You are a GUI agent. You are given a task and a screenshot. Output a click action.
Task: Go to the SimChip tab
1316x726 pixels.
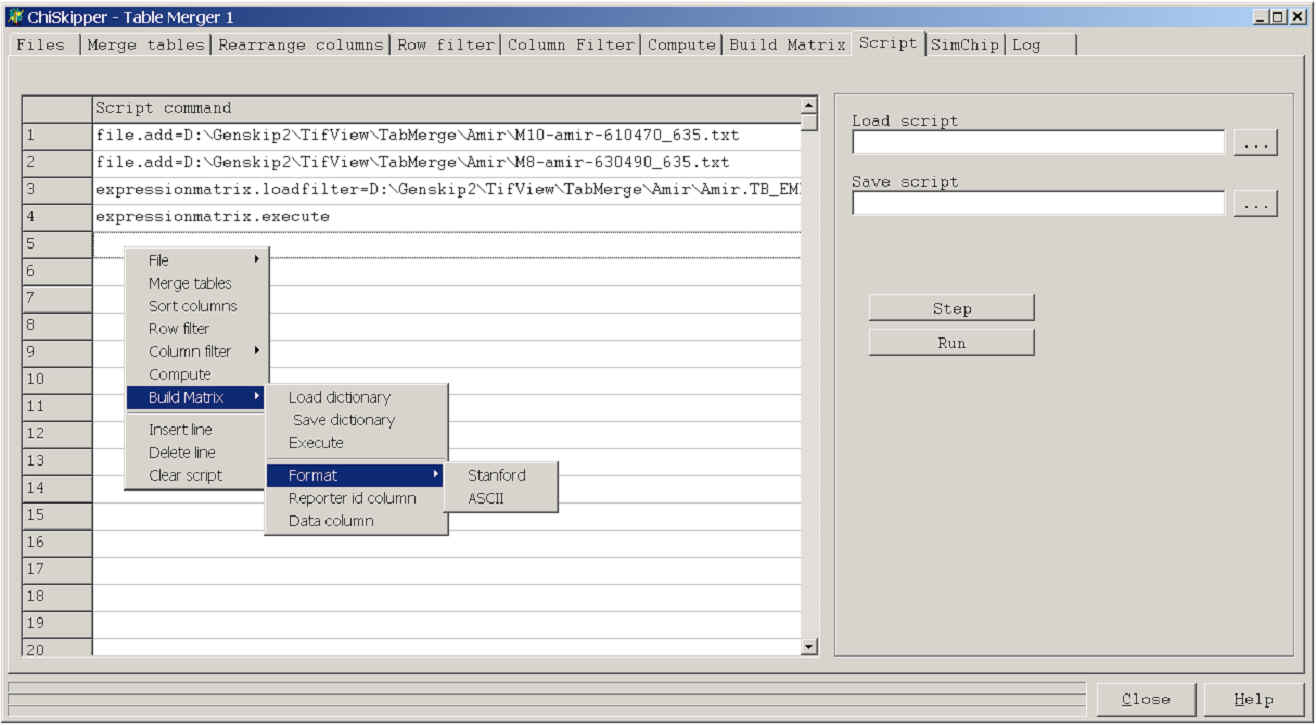(x=964, y=44)
